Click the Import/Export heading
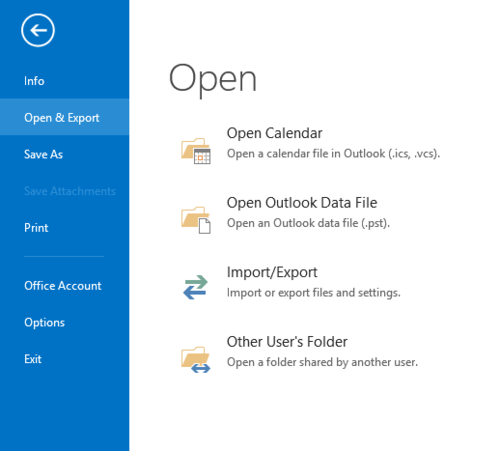The height and width of the screenshot is (451, 500). [272, 272]
